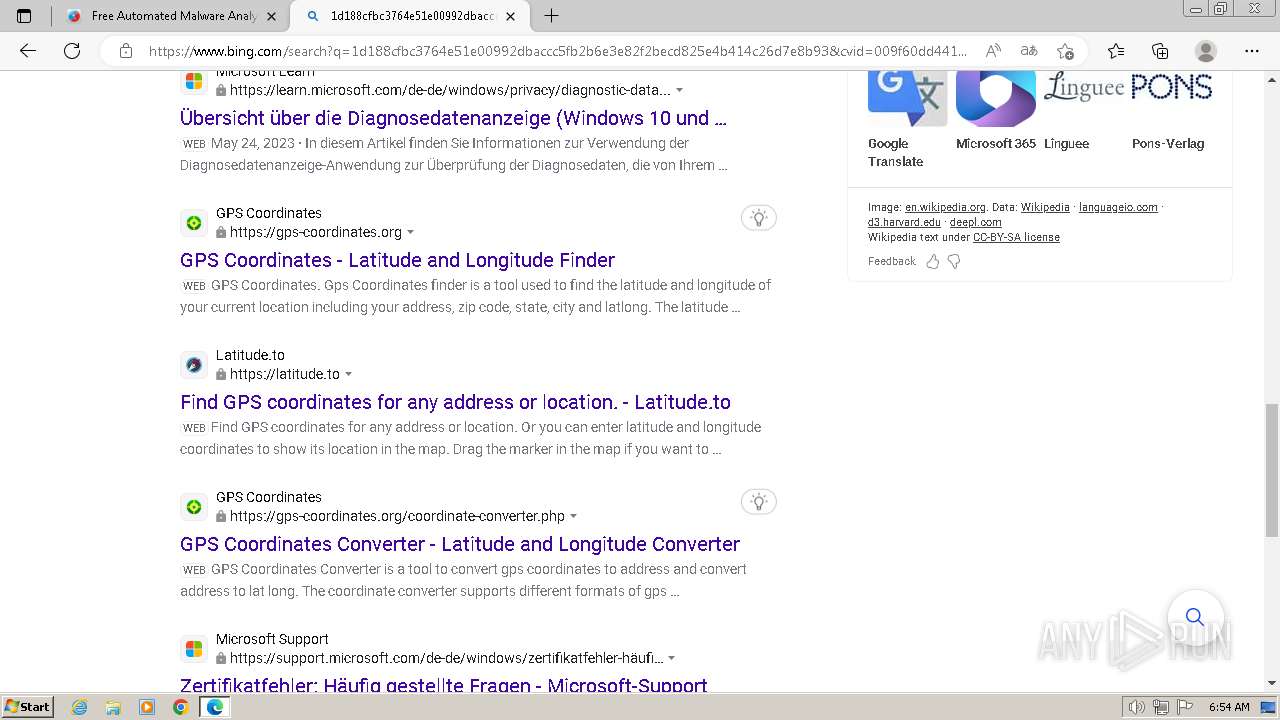This screenshot has width=1280, height=720.
Task: Click the system clock 6:54 AM
Action: coord(1229,707)
